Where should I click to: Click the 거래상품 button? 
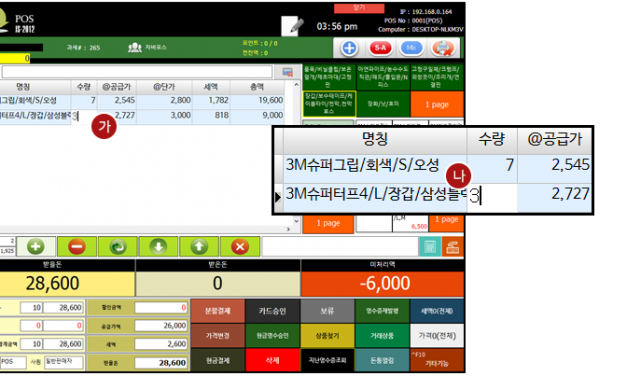pyautogui.click(x=382, y=336)
